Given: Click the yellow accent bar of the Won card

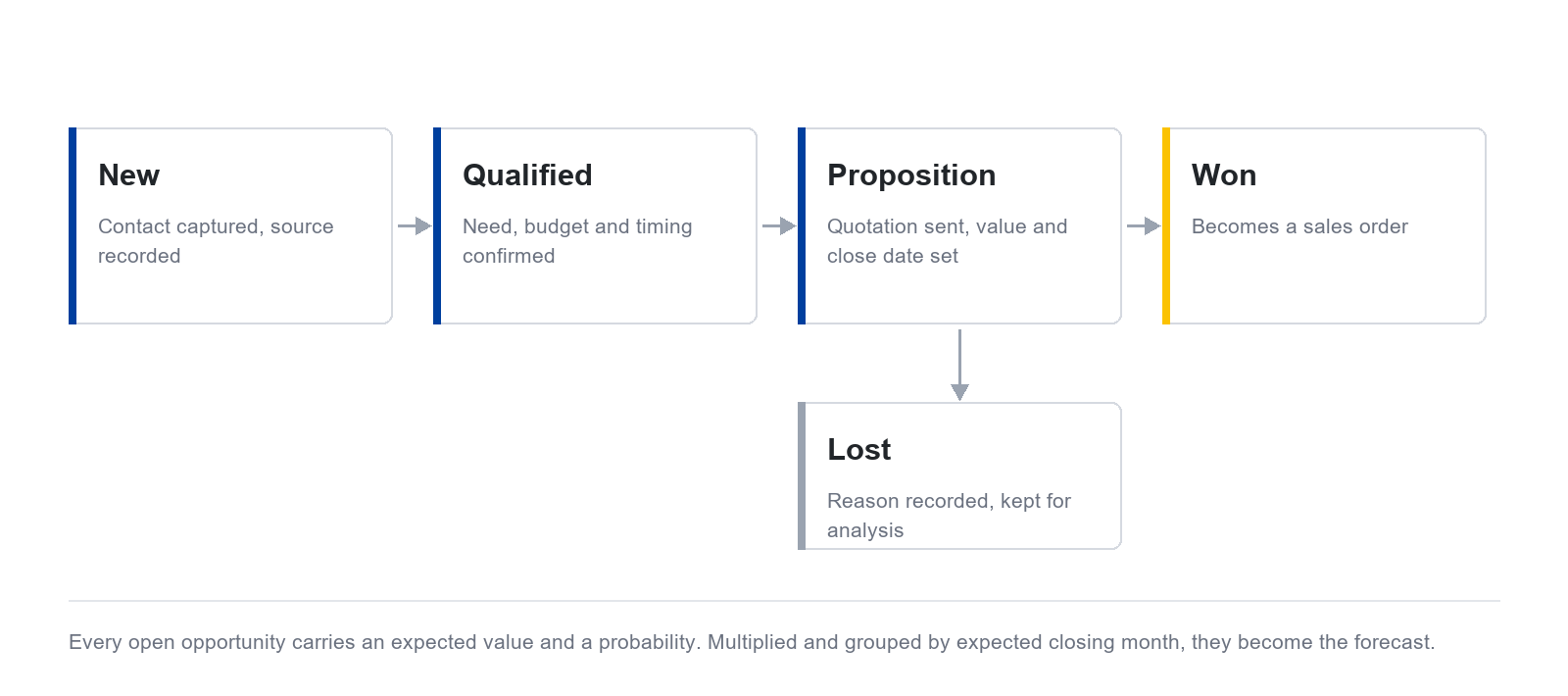Looking at the screenshot, I should (1166, 225).
